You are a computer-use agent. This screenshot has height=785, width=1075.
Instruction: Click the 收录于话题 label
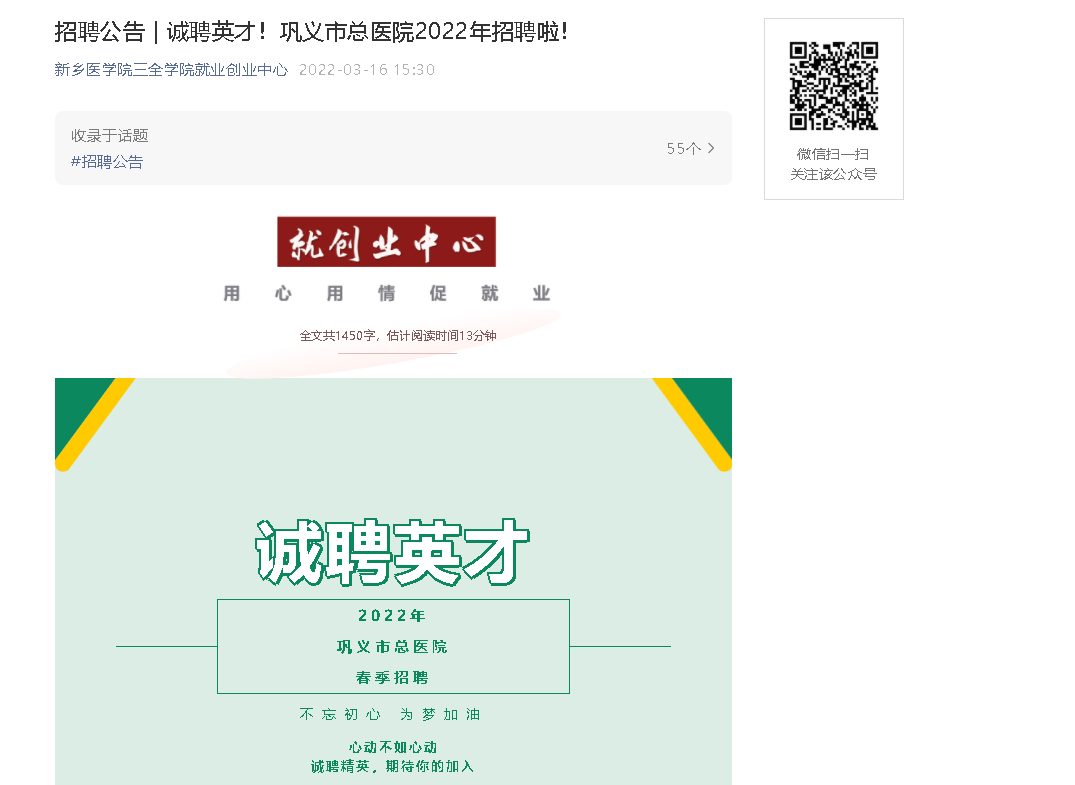pyautogui.click(x=110, y=136)
